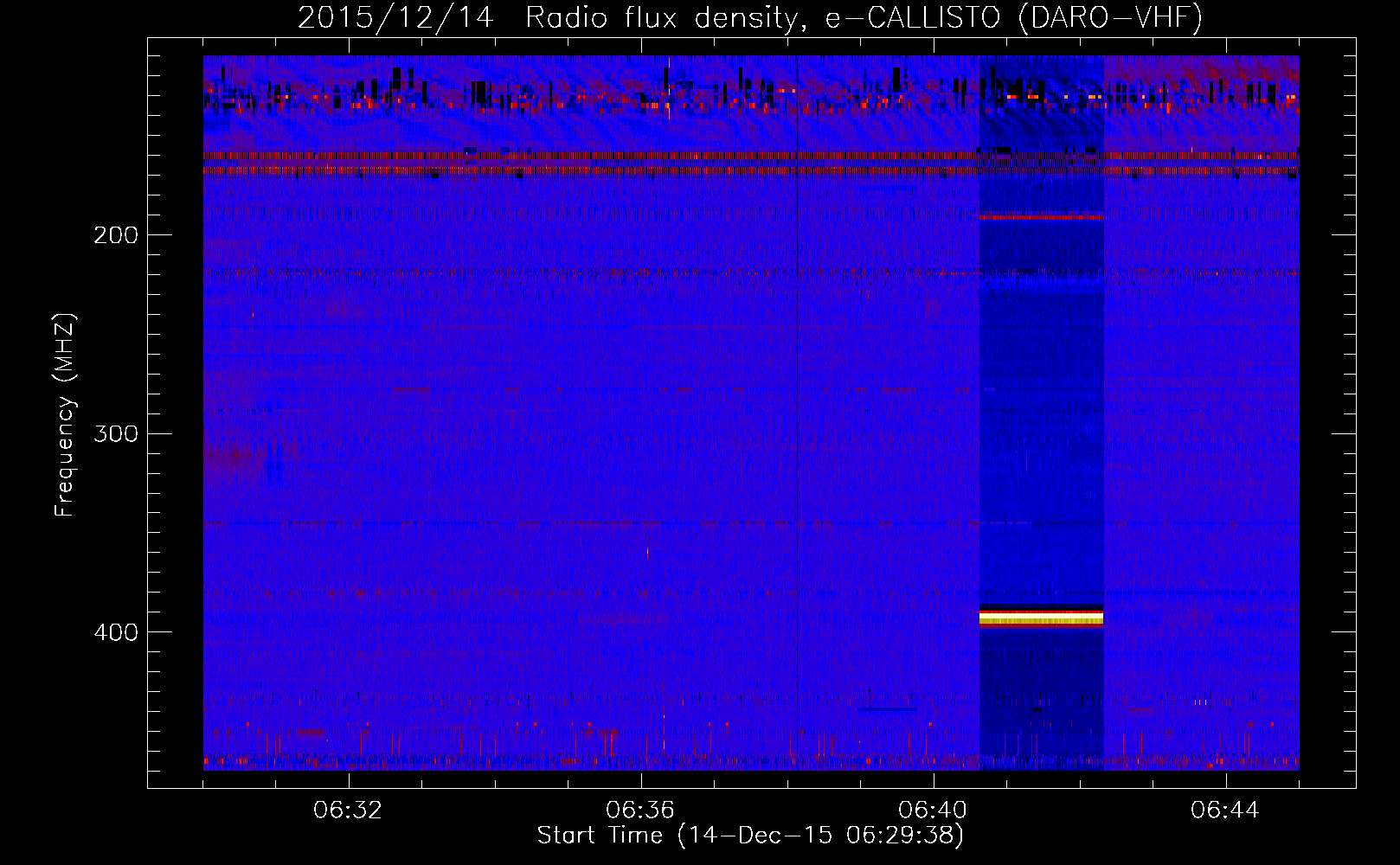Click the 06:44 time tick label

(x=1225, y=811)
